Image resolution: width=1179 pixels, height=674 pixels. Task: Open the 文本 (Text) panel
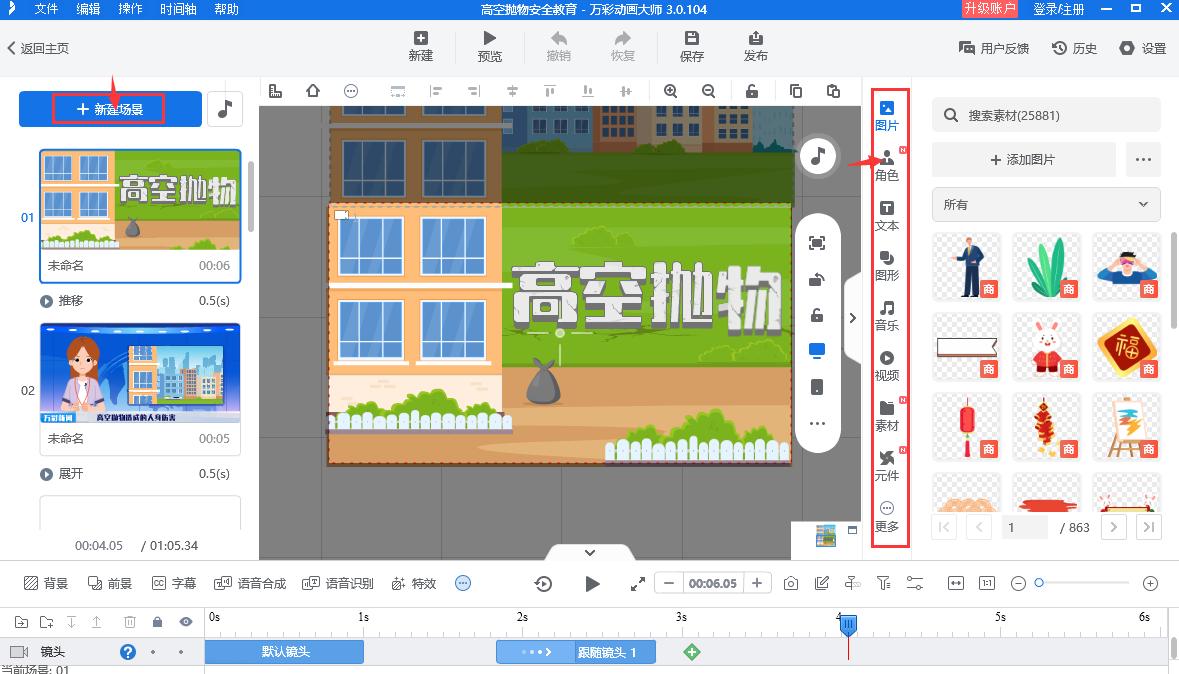point(885,216)
